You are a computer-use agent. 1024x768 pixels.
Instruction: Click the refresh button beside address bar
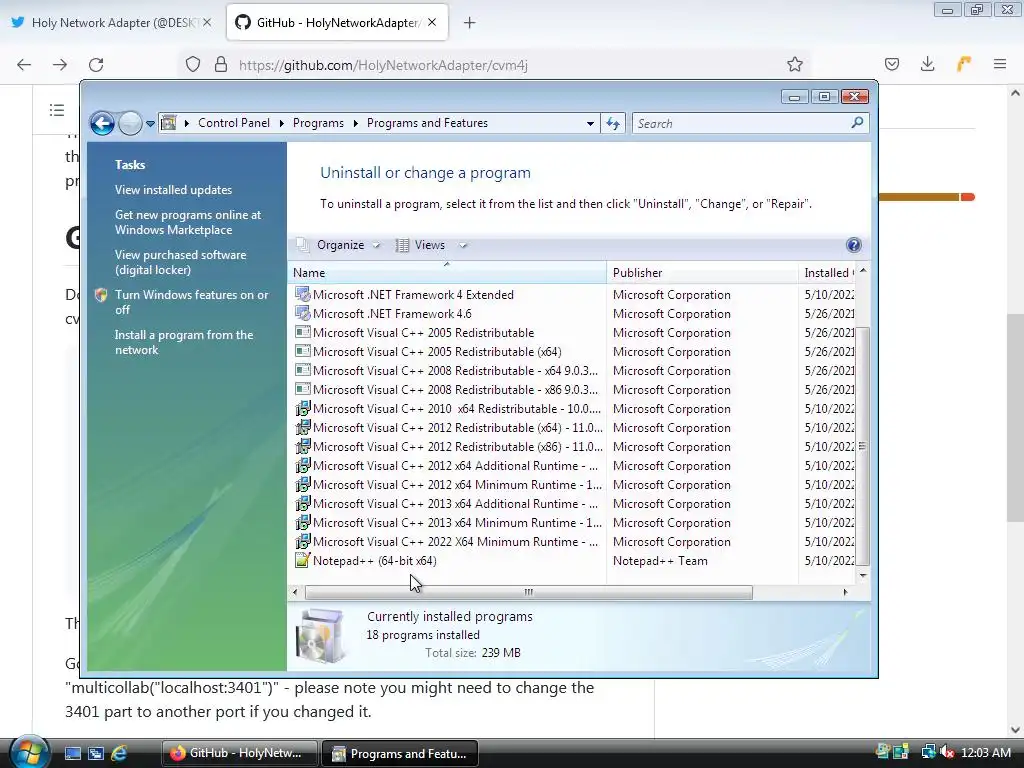click(x=613, y=123)
